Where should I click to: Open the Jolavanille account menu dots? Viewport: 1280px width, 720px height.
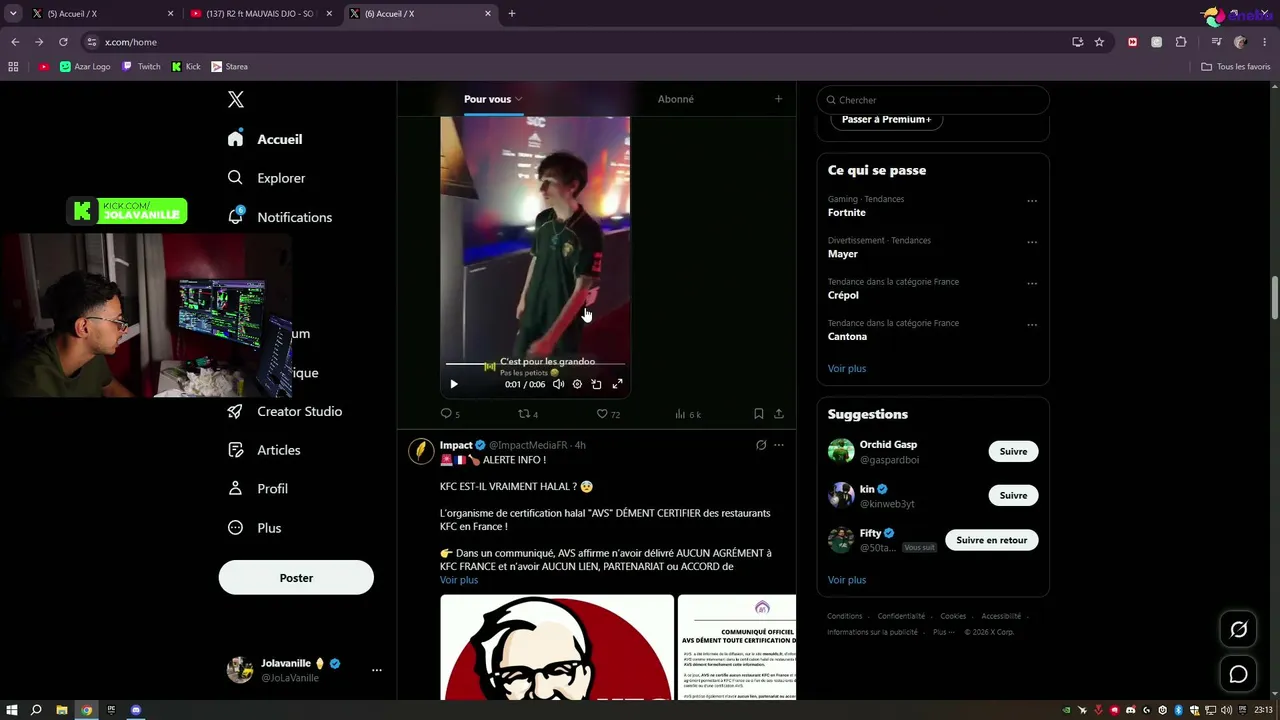377,670
